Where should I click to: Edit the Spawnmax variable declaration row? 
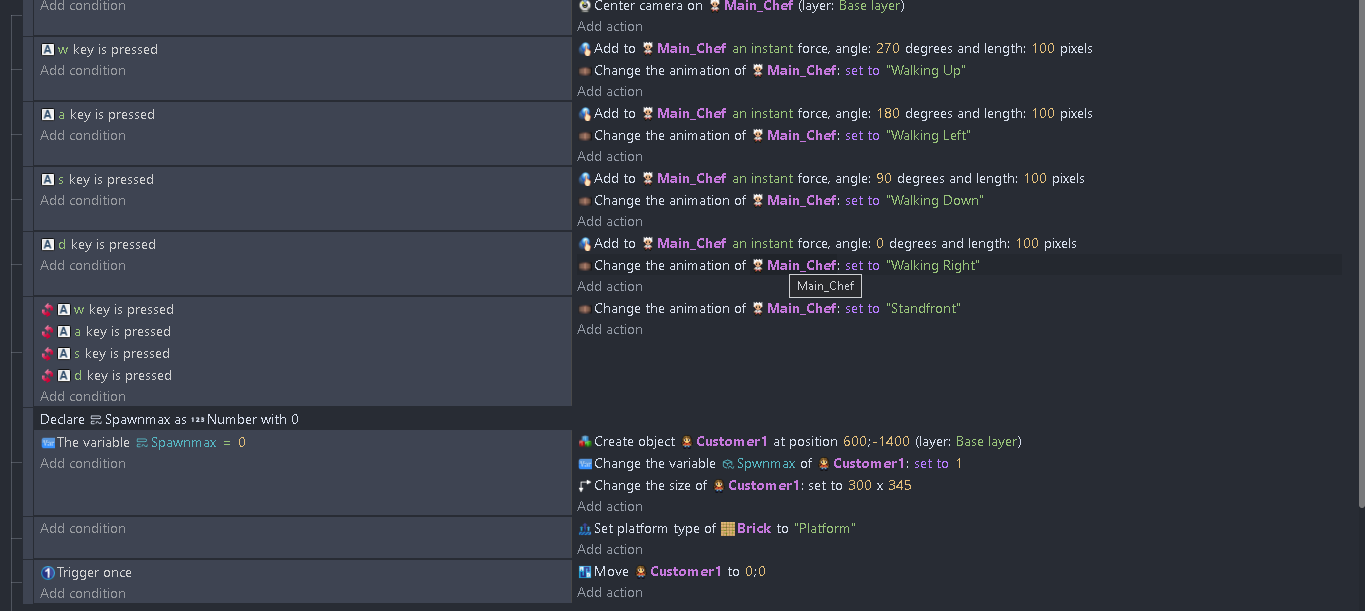tap(302, 419)
